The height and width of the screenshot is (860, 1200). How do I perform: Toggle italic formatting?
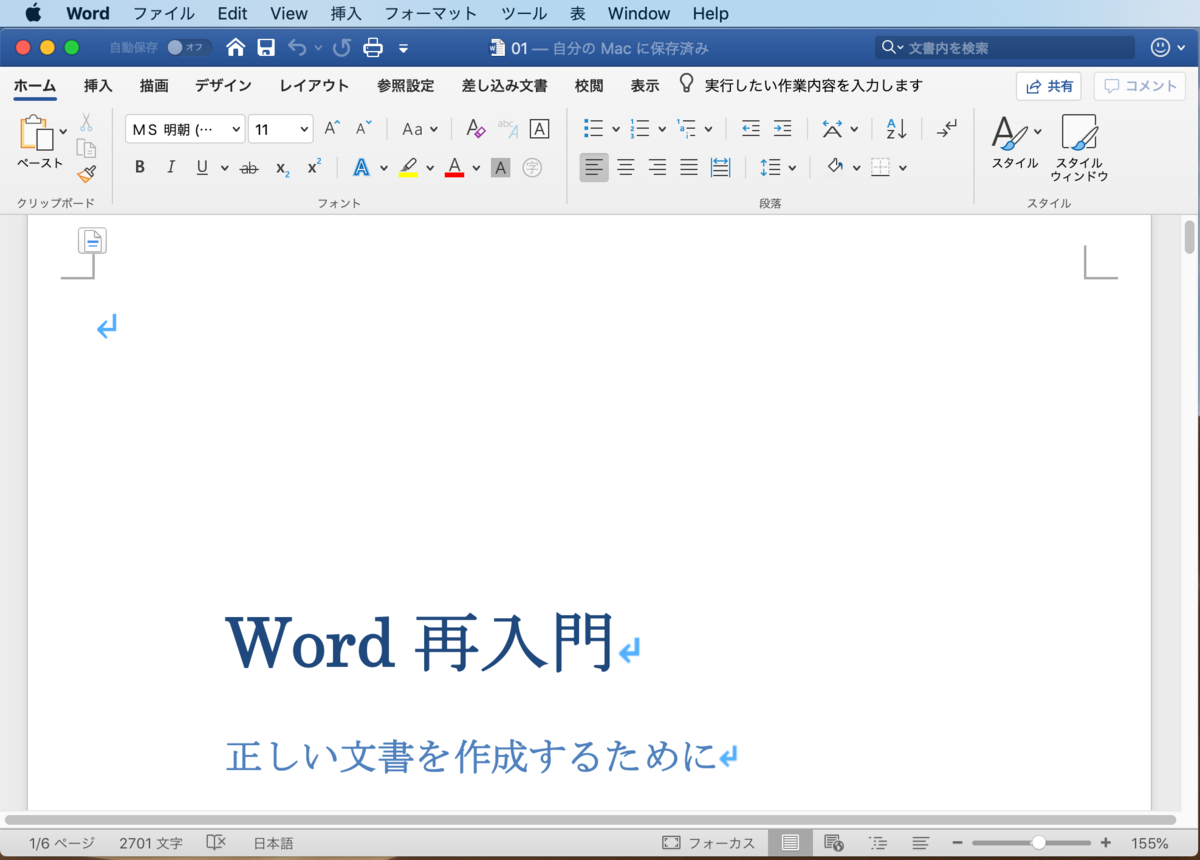point(171,168)
